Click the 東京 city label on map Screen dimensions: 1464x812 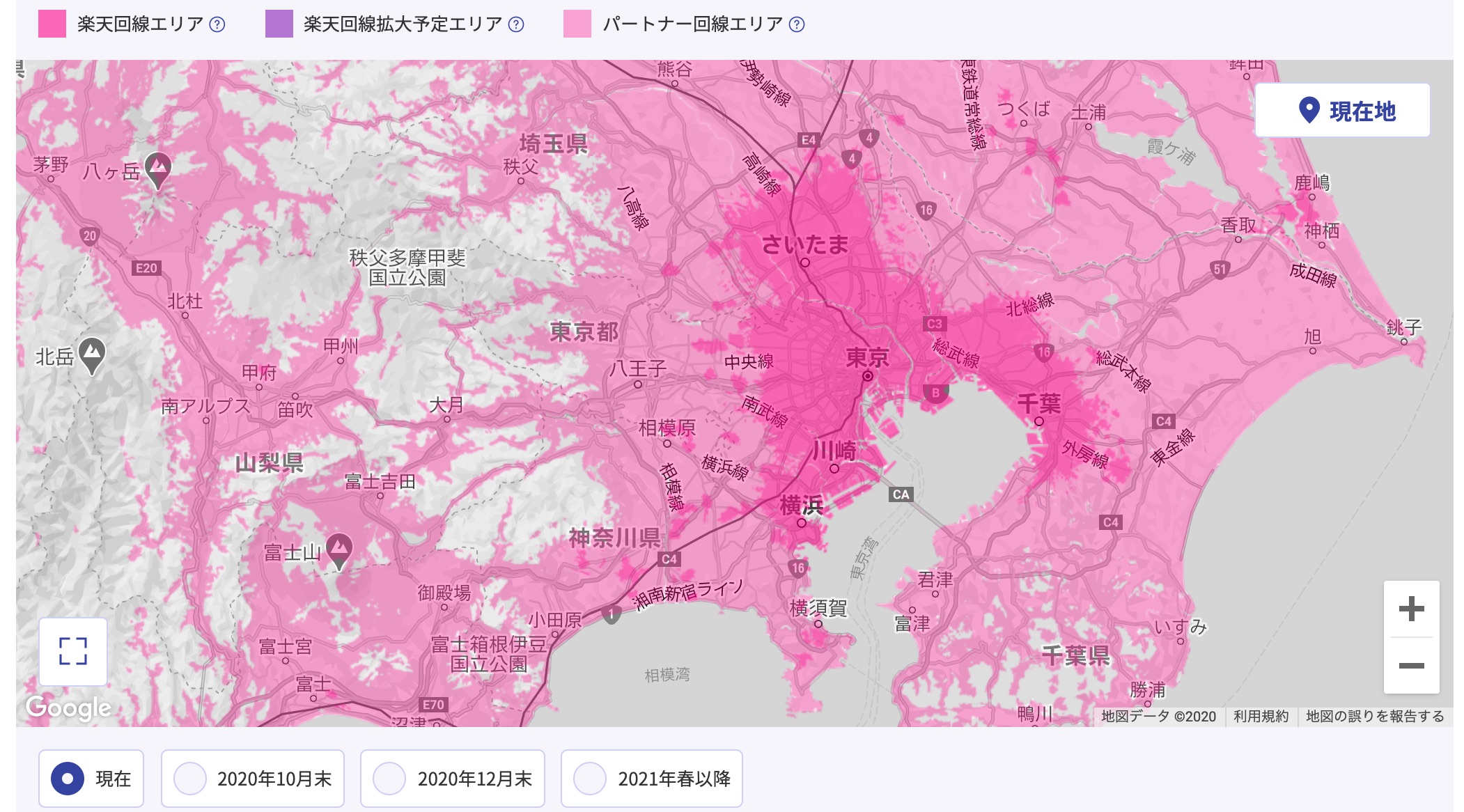(x=867, y=357)
